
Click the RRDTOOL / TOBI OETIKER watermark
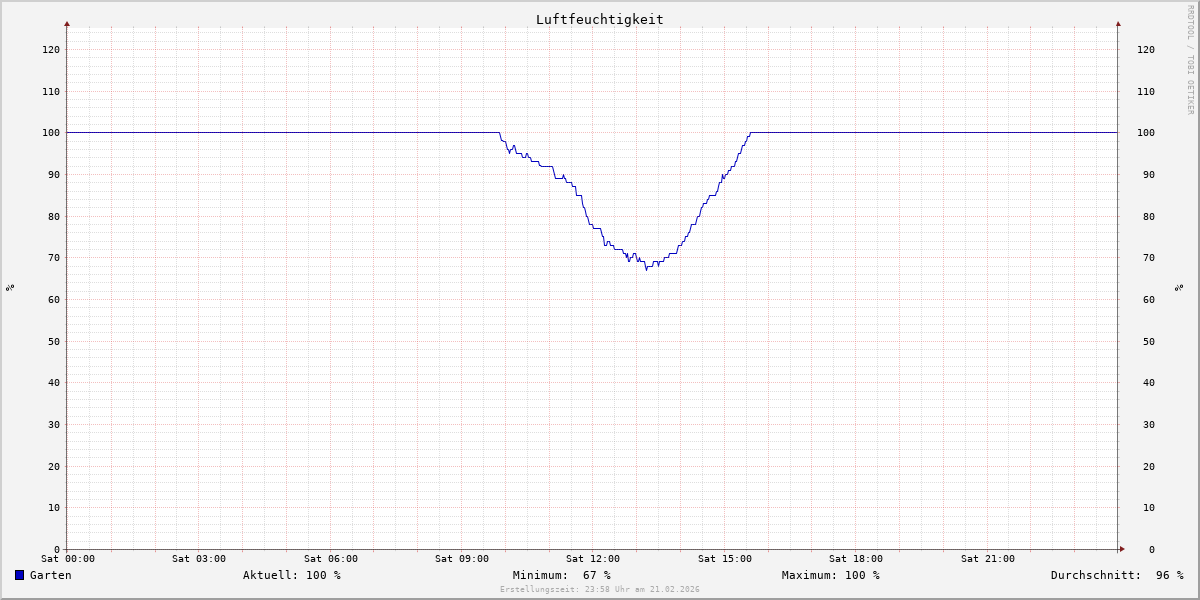tap(1190, 60)
